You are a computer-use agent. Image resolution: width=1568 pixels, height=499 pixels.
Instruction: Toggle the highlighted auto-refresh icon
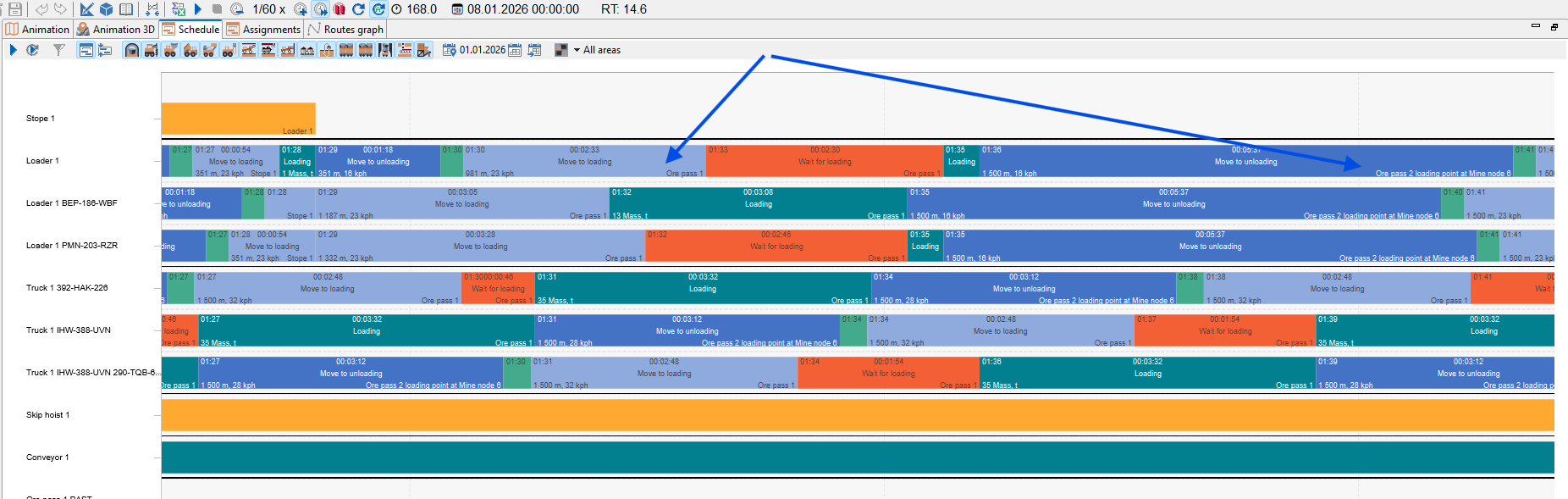pos(378,9)
